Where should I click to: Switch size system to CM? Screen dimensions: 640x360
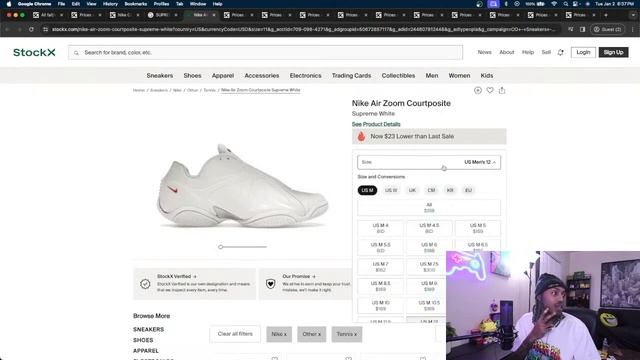[x=431, y=190]
